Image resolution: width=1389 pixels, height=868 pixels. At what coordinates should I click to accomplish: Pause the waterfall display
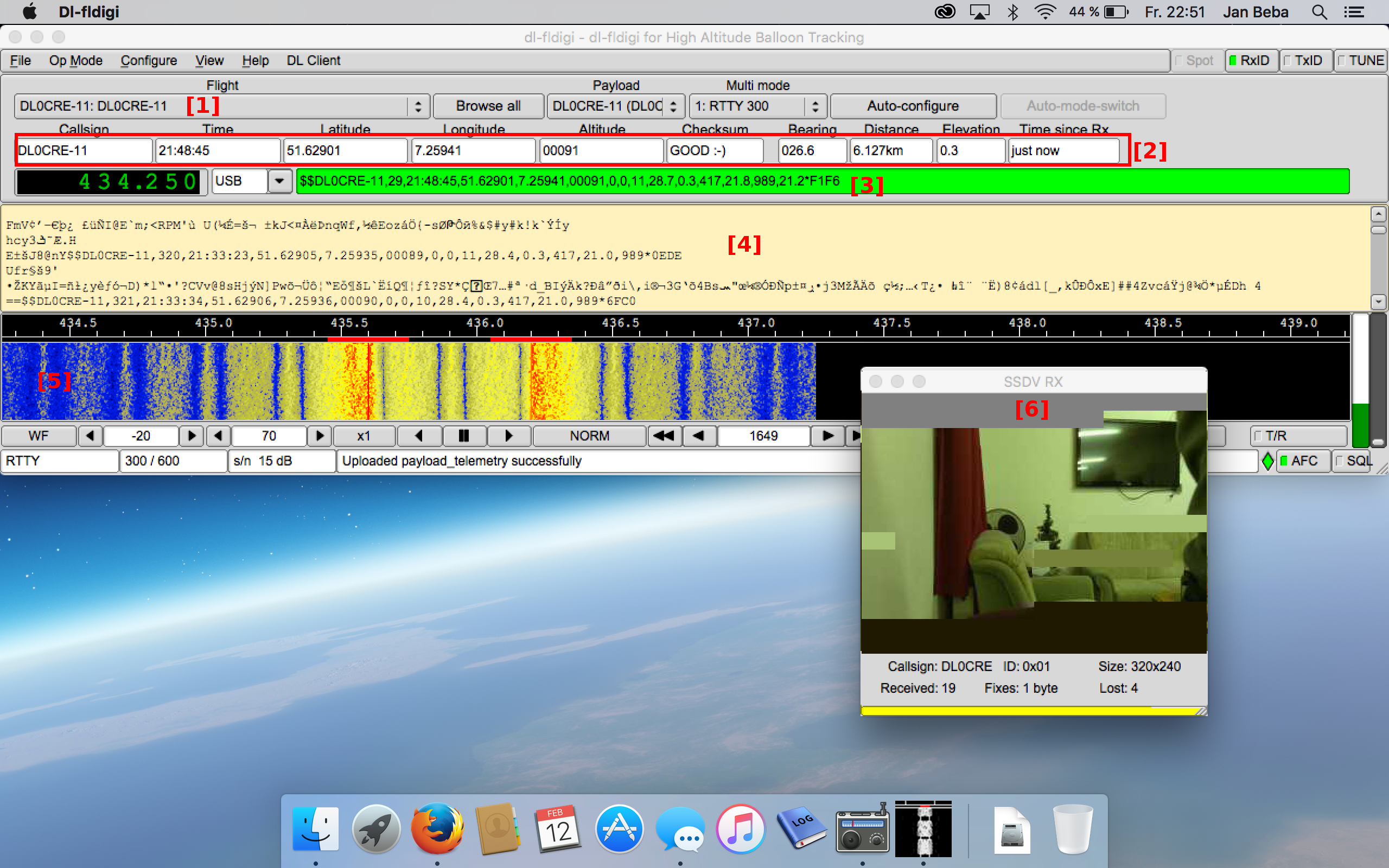click(x=464, y=436)
